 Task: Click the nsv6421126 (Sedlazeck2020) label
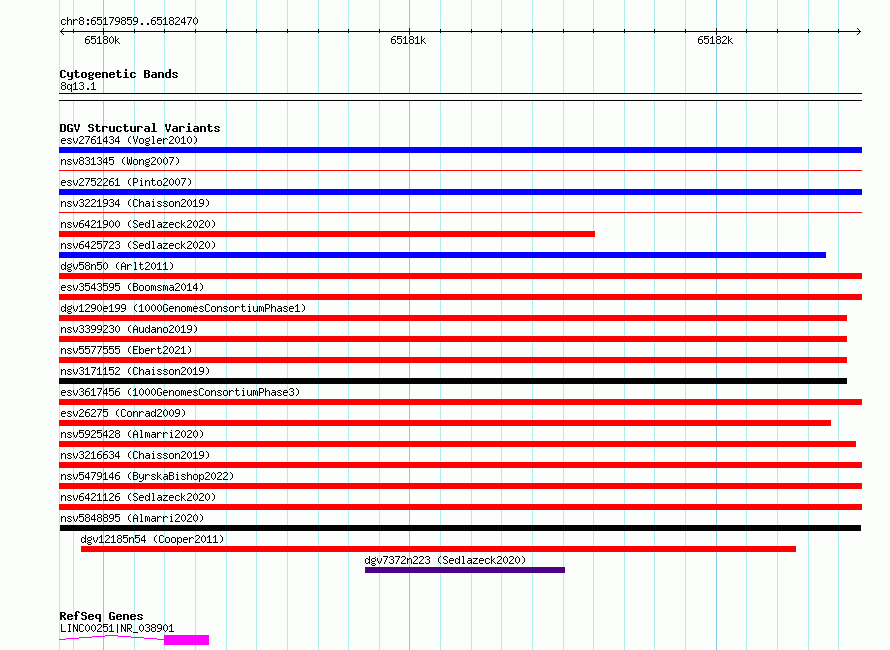point(138,497)
